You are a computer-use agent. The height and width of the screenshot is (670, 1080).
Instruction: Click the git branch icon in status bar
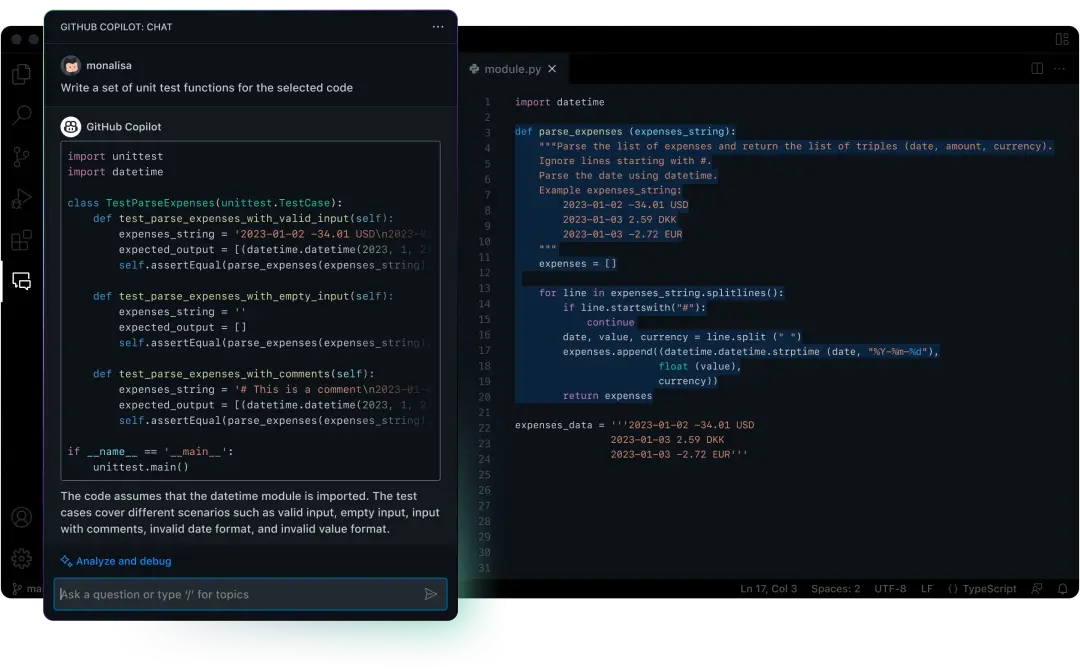[17, 589]
